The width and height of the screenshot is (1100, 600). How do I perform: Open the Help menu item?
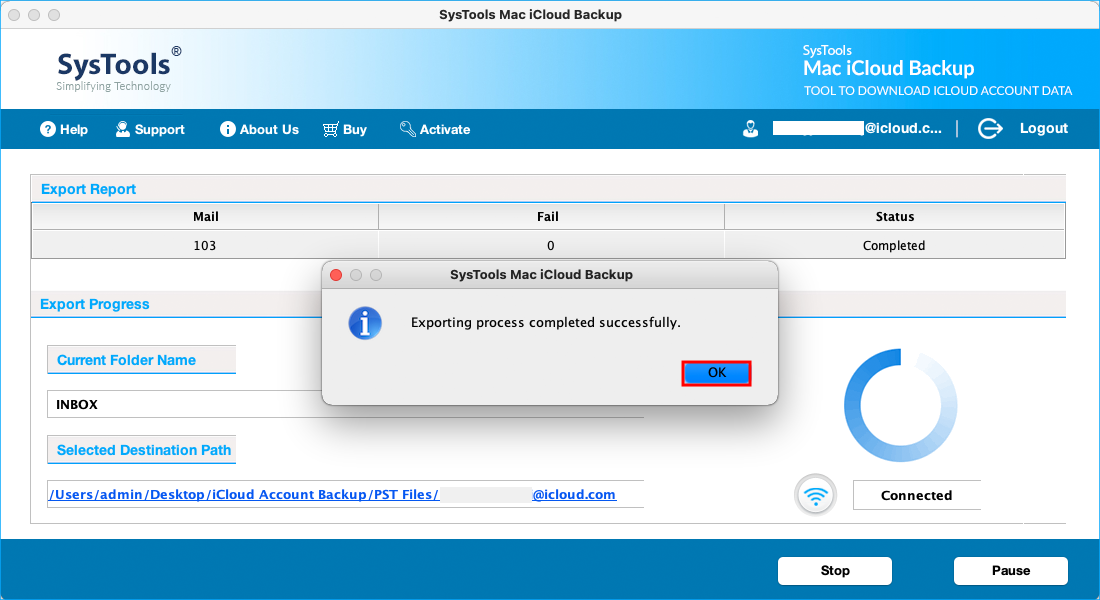tap(64, 129)
